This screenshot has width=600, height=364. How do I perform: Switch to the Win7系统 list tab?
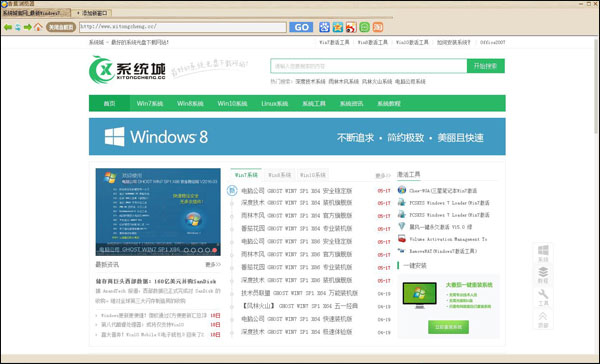pos(246,175)
